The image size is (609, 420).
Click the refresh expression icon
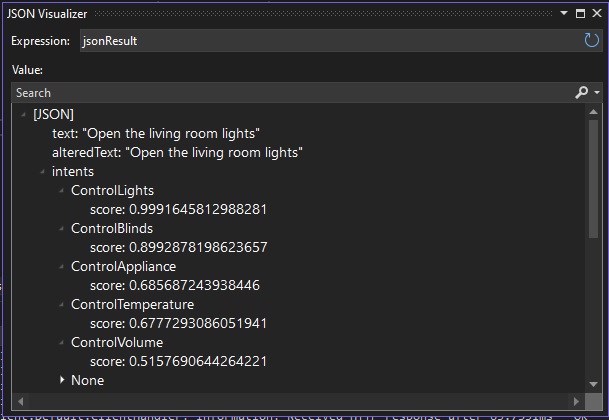[x=591, y=41]
